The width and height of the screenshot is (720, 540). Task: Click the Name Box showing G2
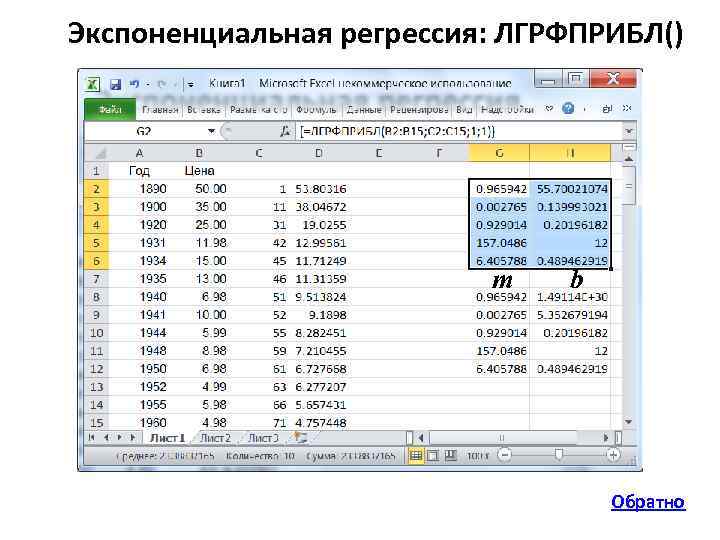[x=144, y=131]
